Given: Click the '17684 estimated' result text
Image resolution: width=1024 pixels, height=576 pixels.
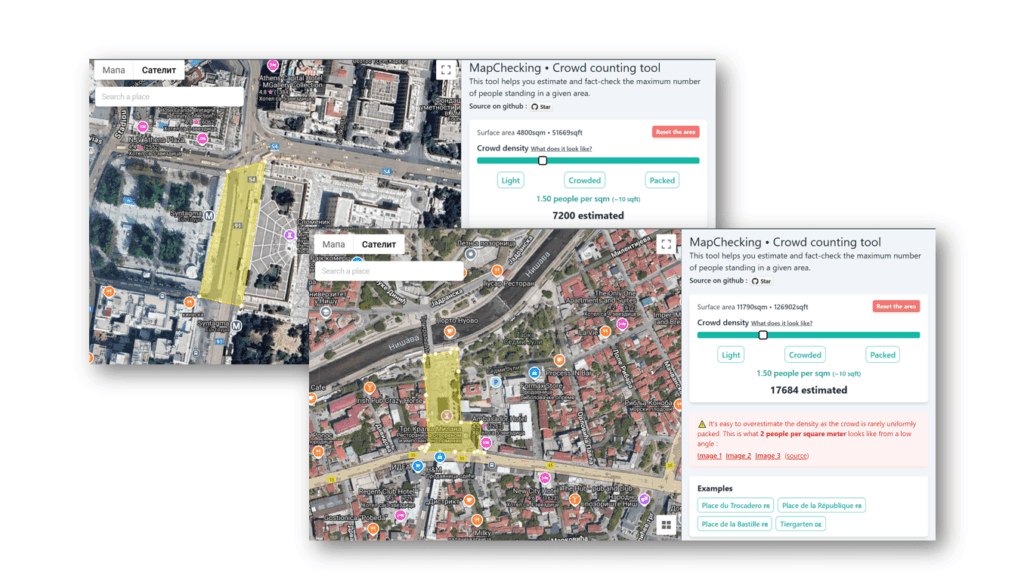Looking at the screenshot, I should (x=808, y=390).
